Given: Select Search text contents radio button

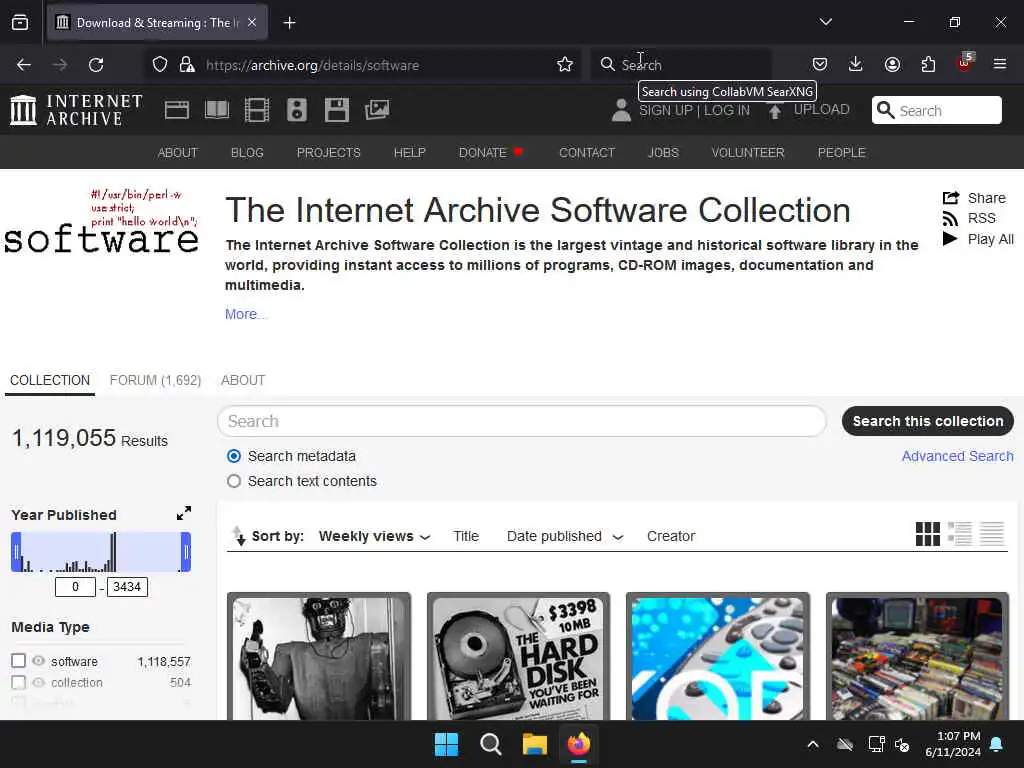Looking at the screenshot, I should tap(234, 481).
